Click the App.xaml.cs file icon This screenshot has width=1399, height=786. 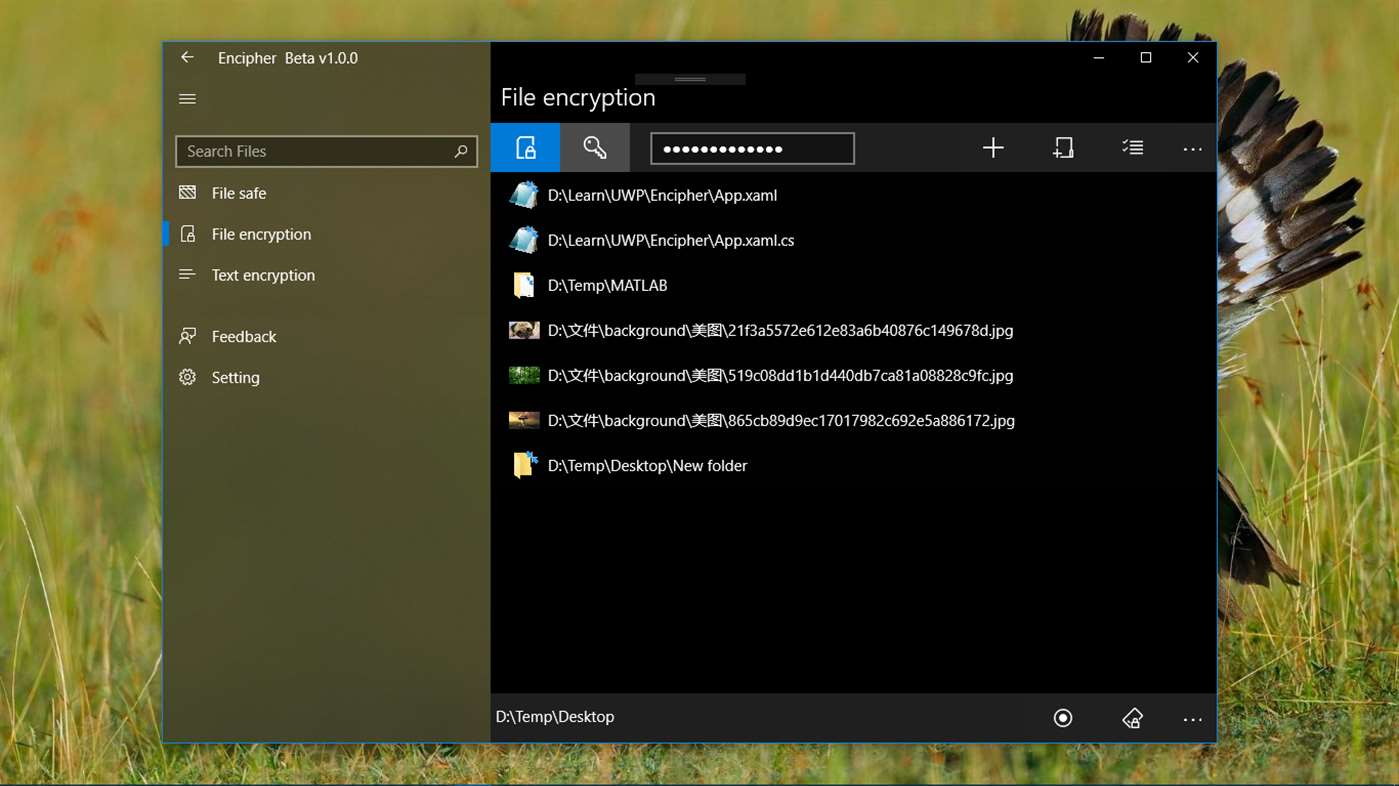[x=524, y=240]
